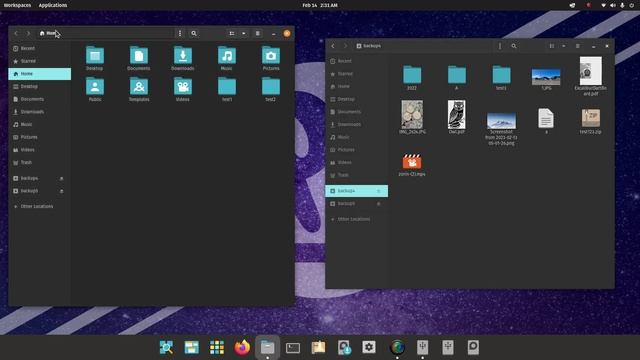Select Starred in Home window sidebar
The height and width of the screenshot is (360, 640).
pos(40,61)
